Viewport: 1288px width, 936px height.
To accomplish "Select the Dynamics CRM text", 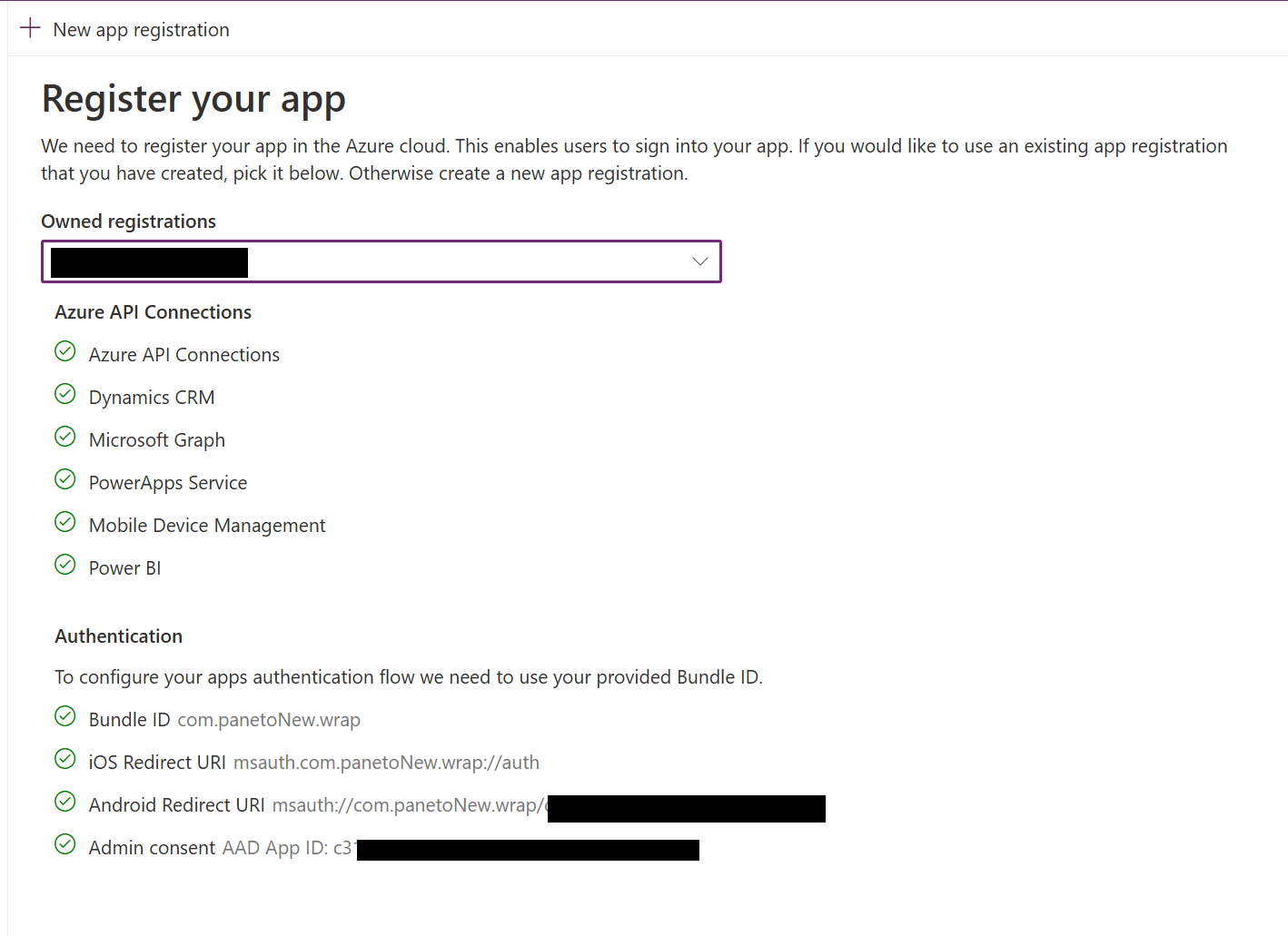I will coord(152,398).
